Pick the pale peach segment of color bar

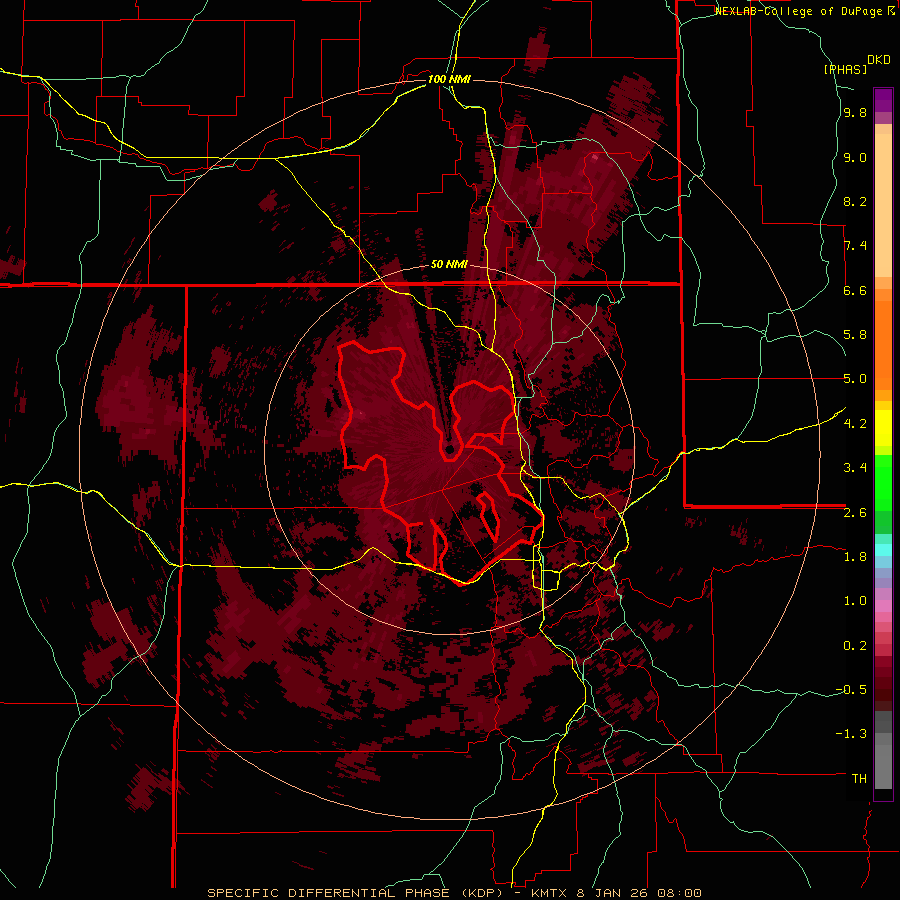pos(883,207)
